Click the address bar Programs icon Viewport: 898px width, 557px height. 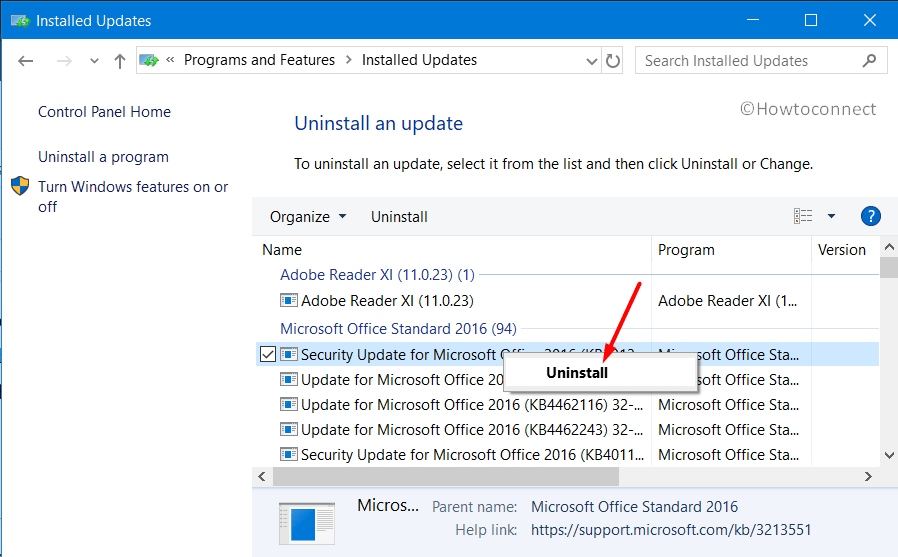coord(149,60)
